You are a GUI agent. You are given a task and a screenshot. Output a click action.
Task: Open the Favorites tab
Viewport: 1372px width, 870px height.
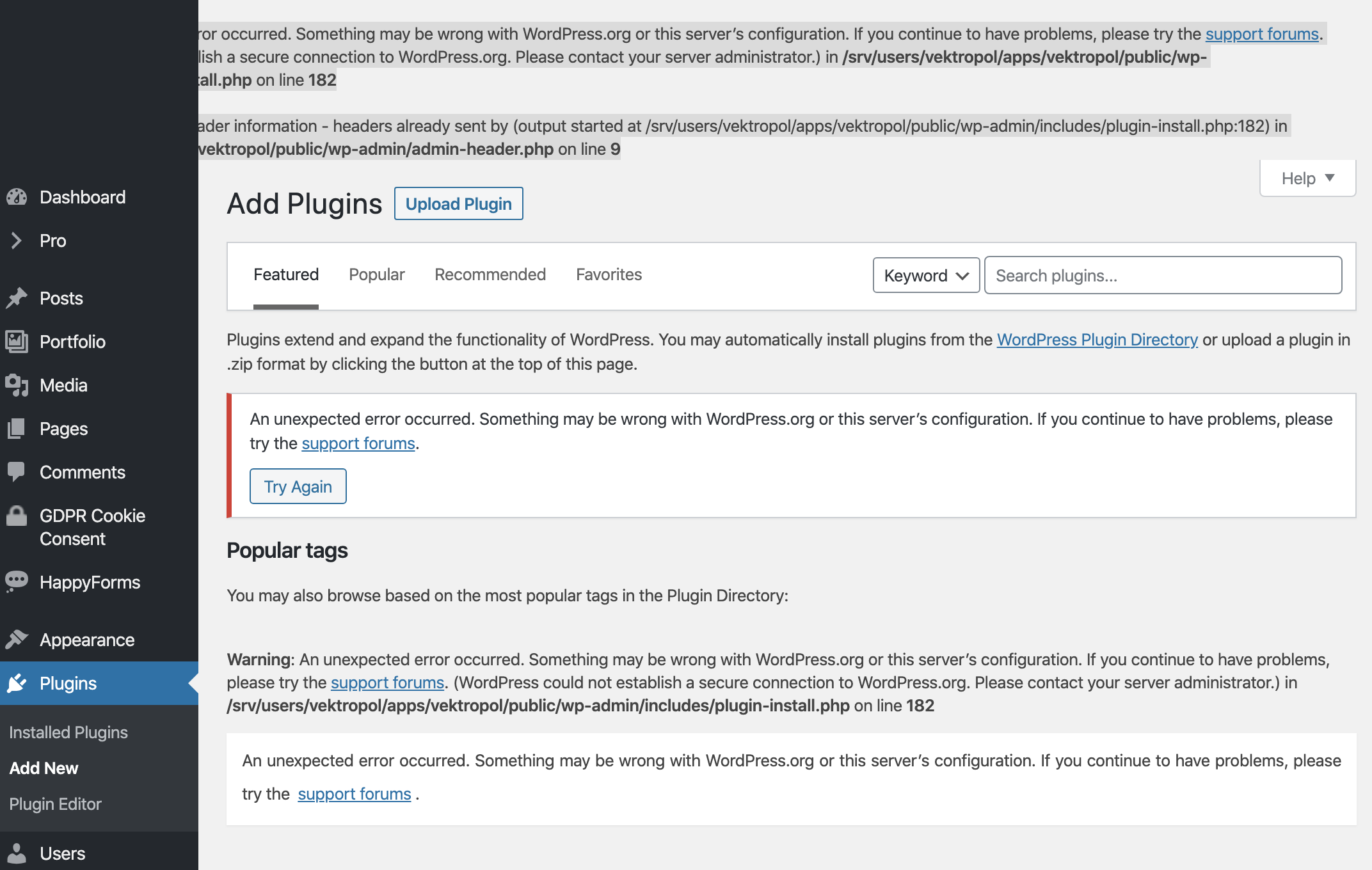[609, 274]
